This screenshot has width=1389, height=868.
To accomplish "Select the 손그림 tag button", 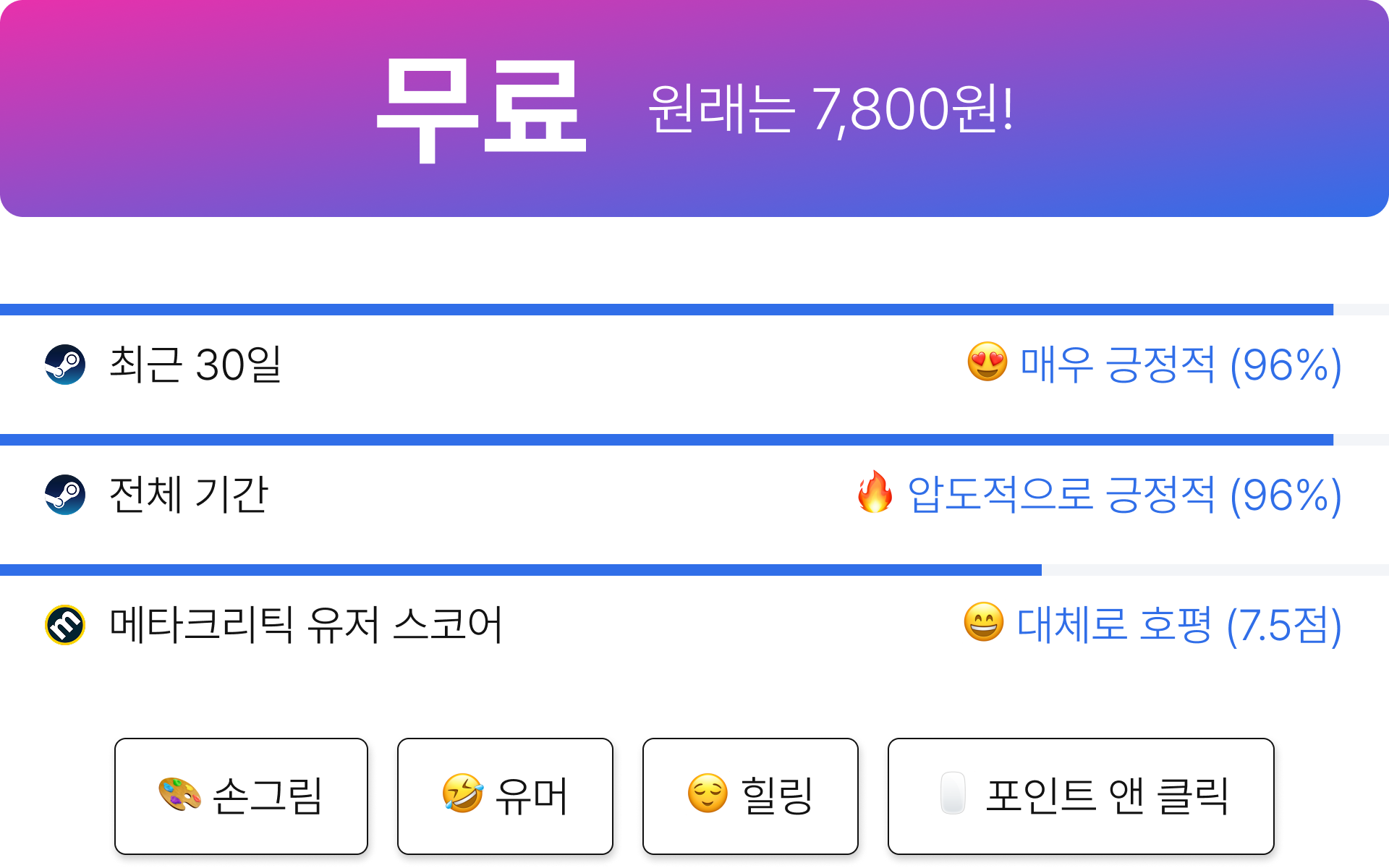I will pyautogui.click(x=241, y=796).
